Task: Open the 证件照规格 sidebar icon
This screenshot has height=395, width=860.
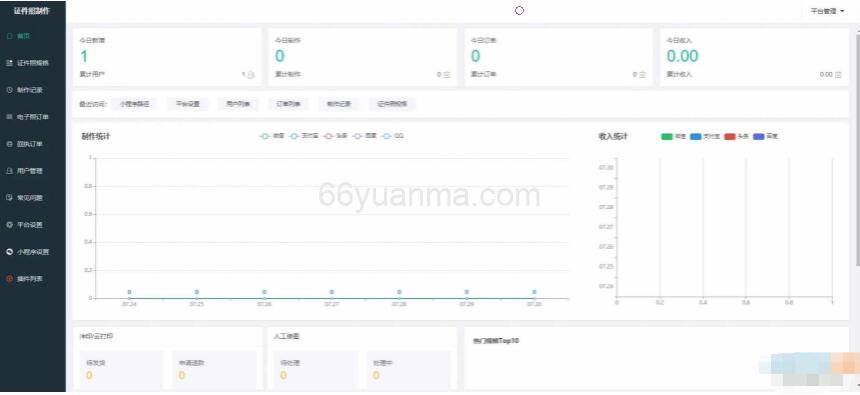Action: tap(9, 63)
